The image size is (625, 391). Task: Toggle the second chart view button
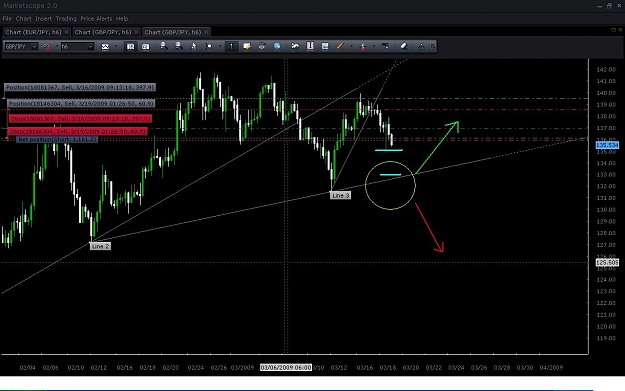coord(145,47)
